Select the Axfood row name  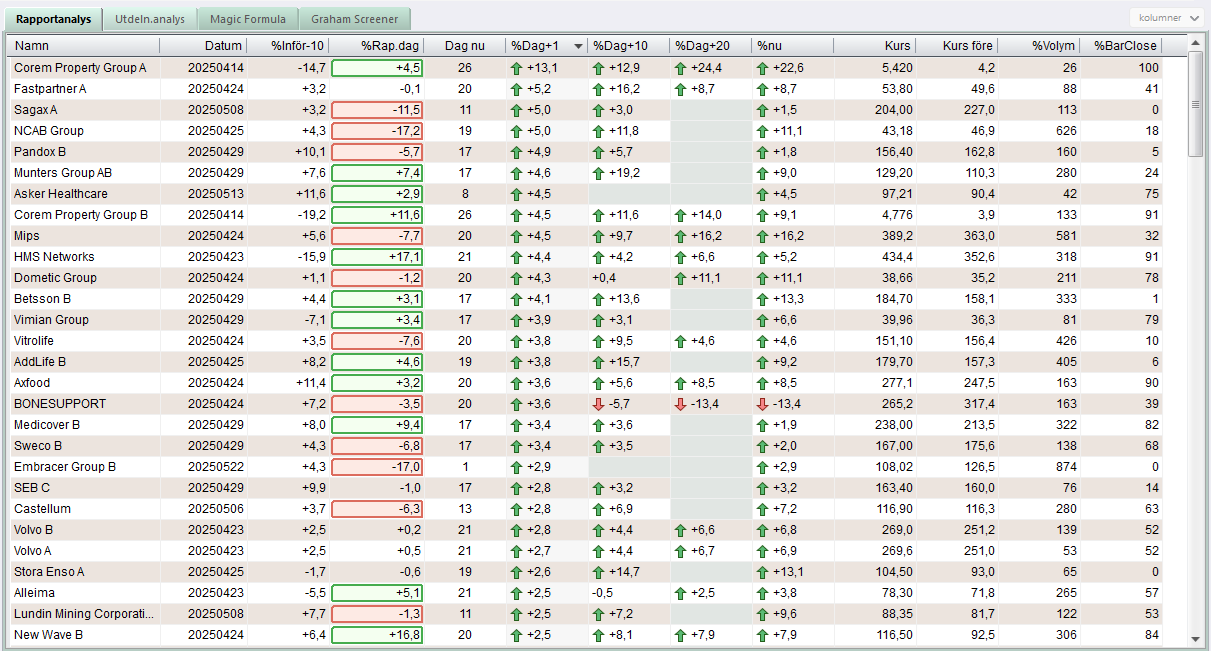coord(32,383)
